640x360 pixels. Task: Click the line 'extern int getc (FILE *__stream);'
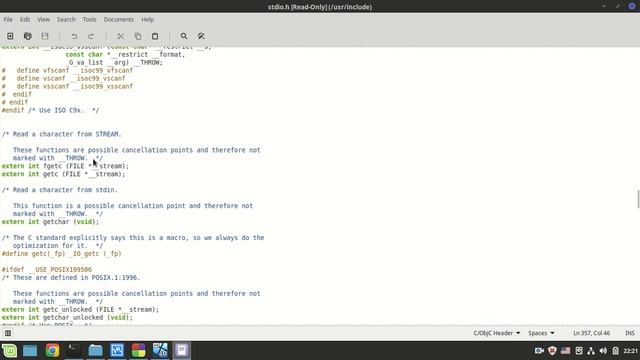(x=63, y=174)
